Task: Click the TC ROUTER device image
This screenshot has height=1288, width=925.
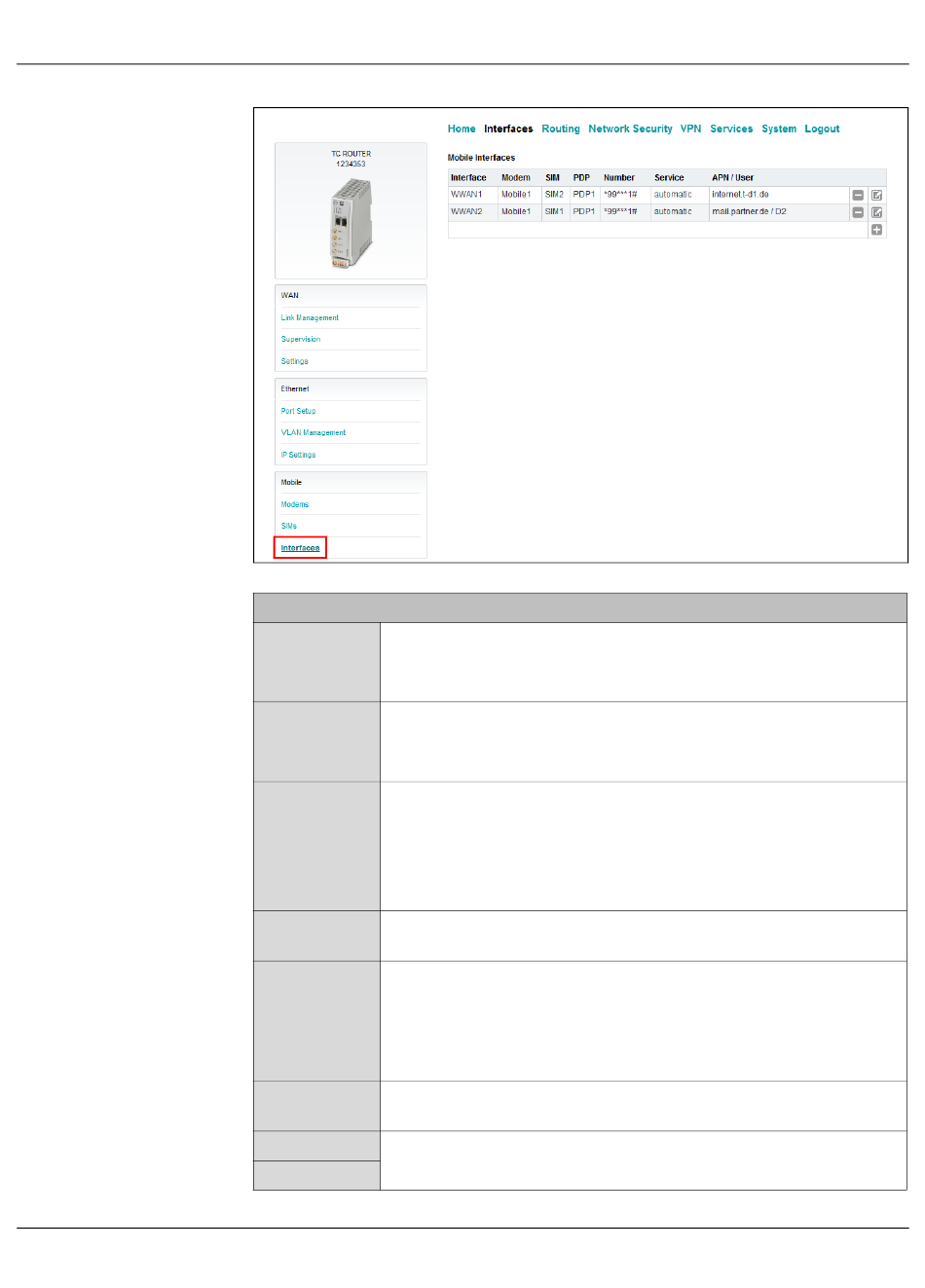Action: 351,224
